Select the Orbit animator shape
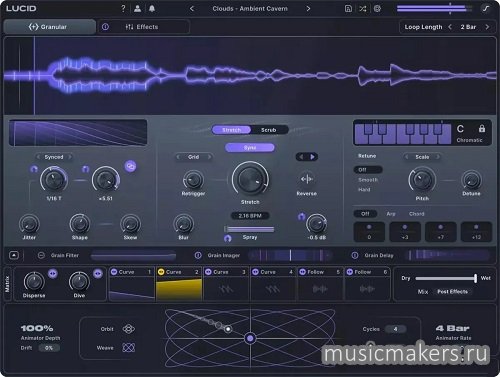This screenshot has height=377, width=500. coord(128,329)
